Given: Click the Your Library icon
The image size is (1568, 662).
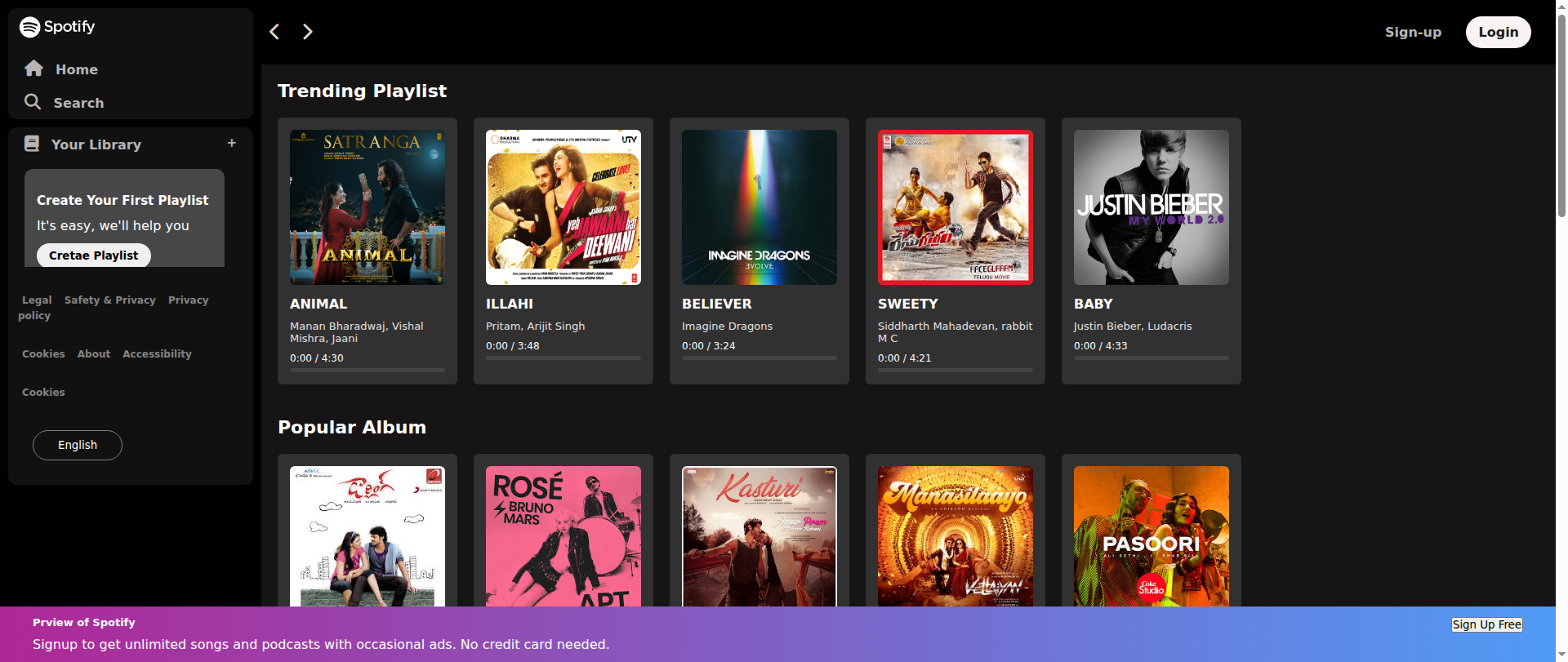Looking at the screenshot, I should coord(32,144).
